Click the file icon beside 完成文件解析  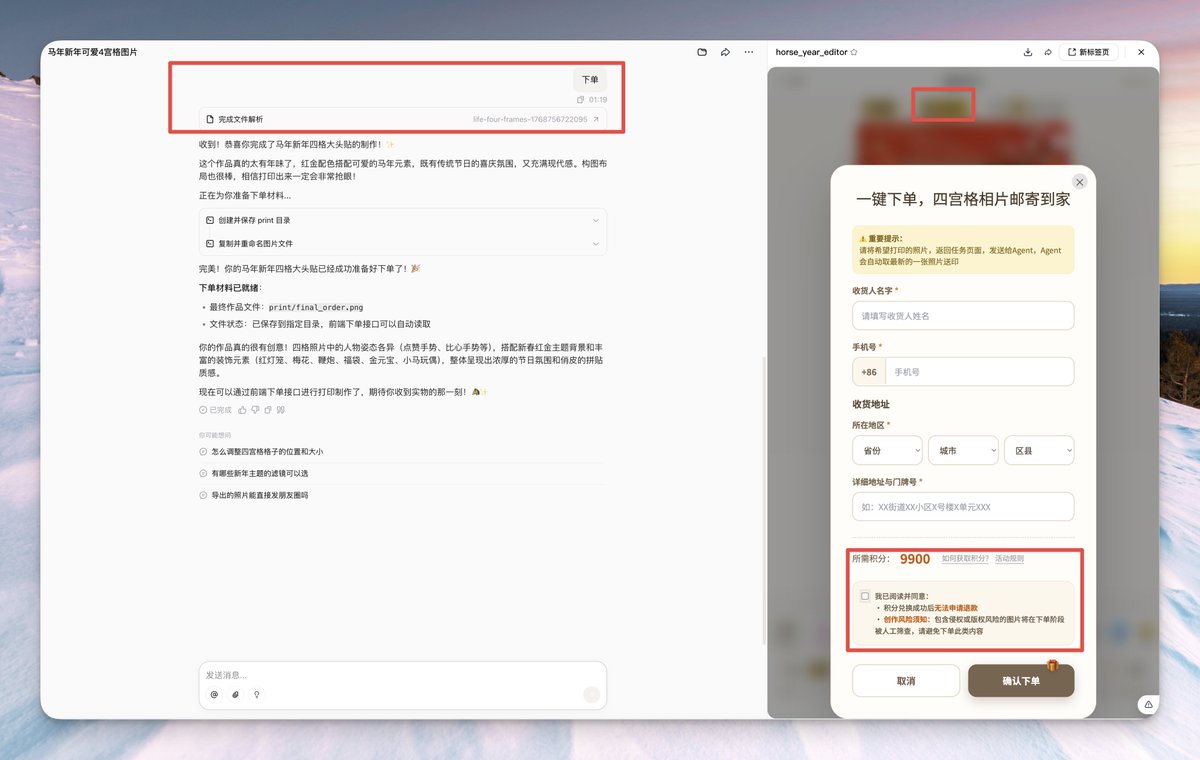click(210, 120)
